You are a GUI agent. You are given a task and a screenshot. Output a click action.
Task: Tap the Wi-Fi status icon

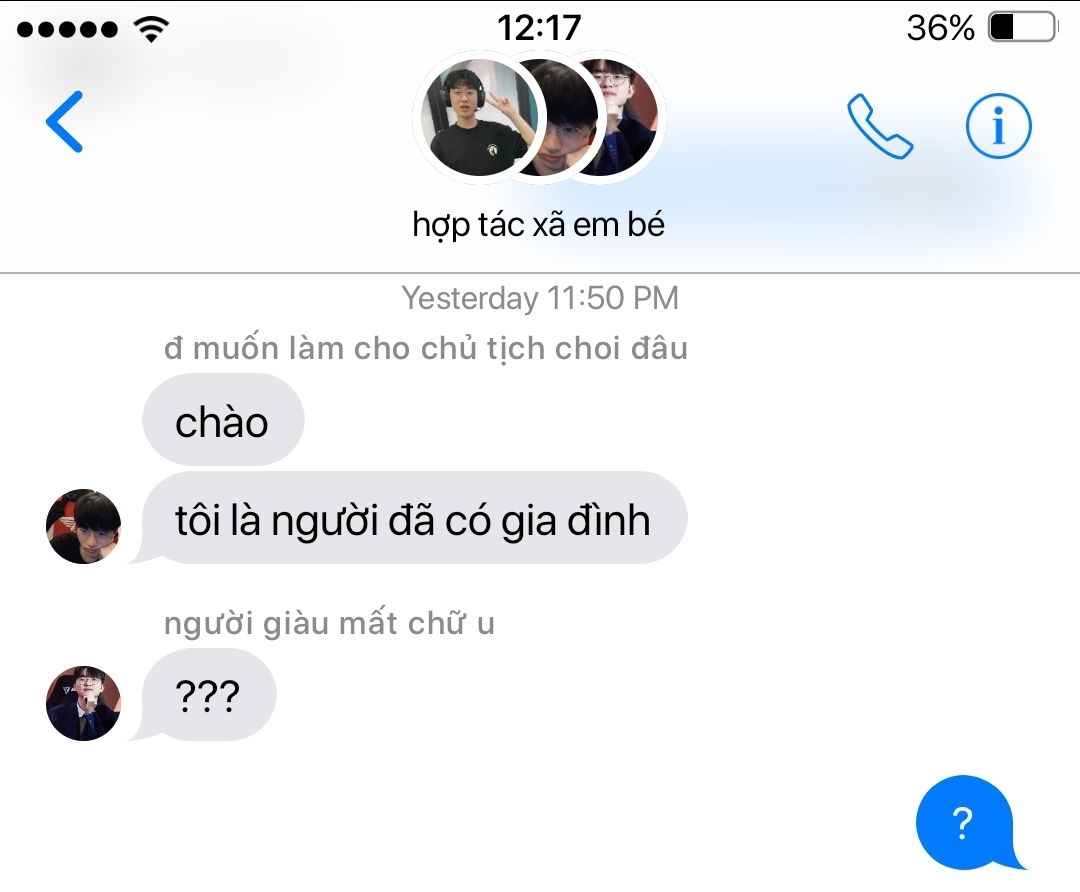tap(152, 29)
